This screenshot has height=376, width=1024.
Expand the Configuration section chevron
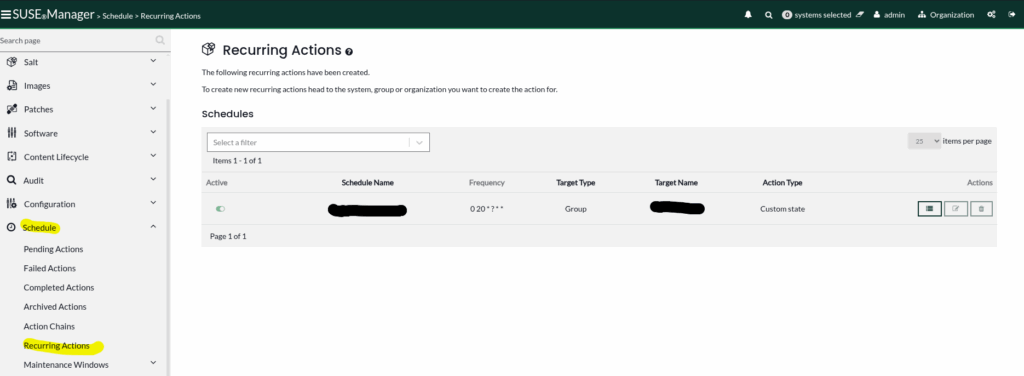click(153, 202)
